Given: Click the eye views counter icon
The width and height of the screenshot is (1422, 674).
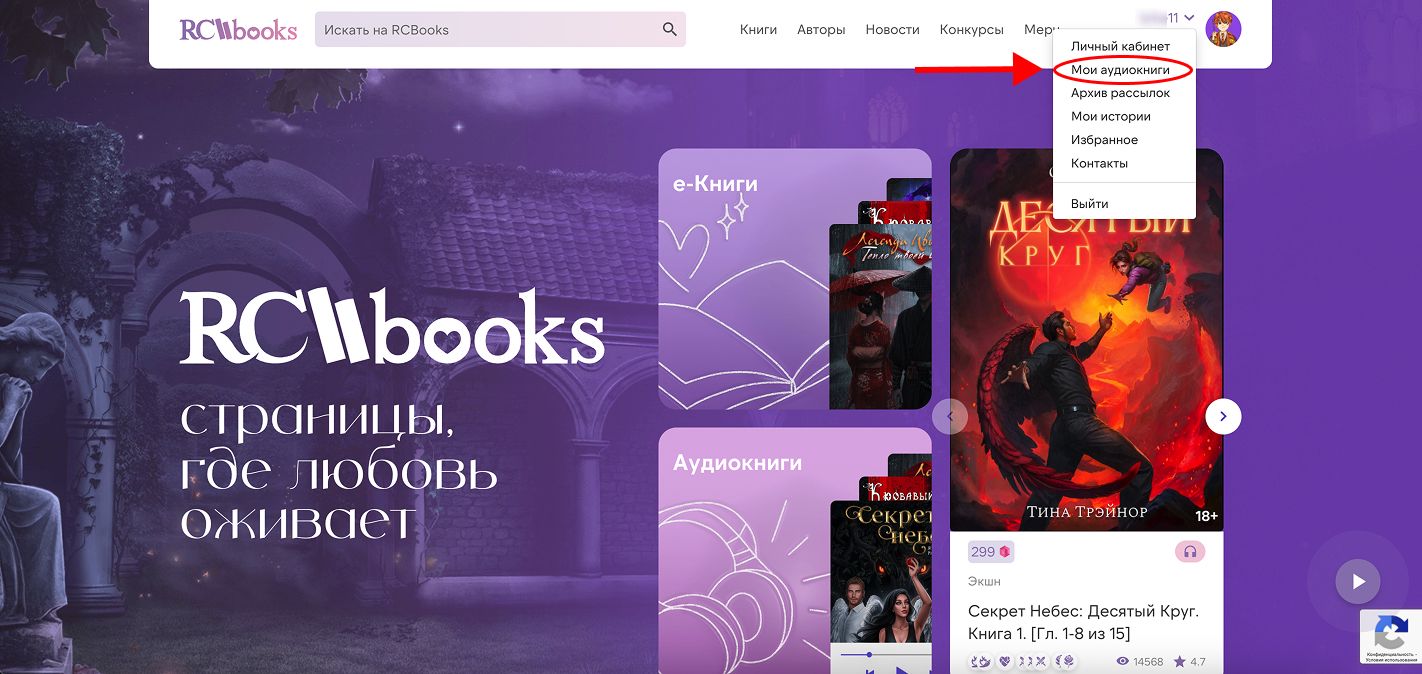Looking at the screenshot, I should point(1123,662).
